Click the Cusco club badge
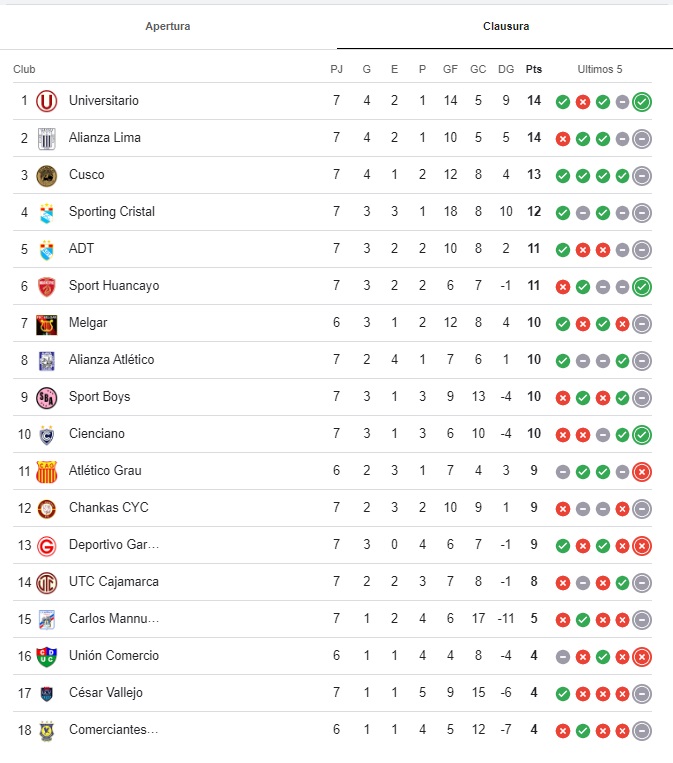Screen dimensions: 673x763 [x=46, y=175]
